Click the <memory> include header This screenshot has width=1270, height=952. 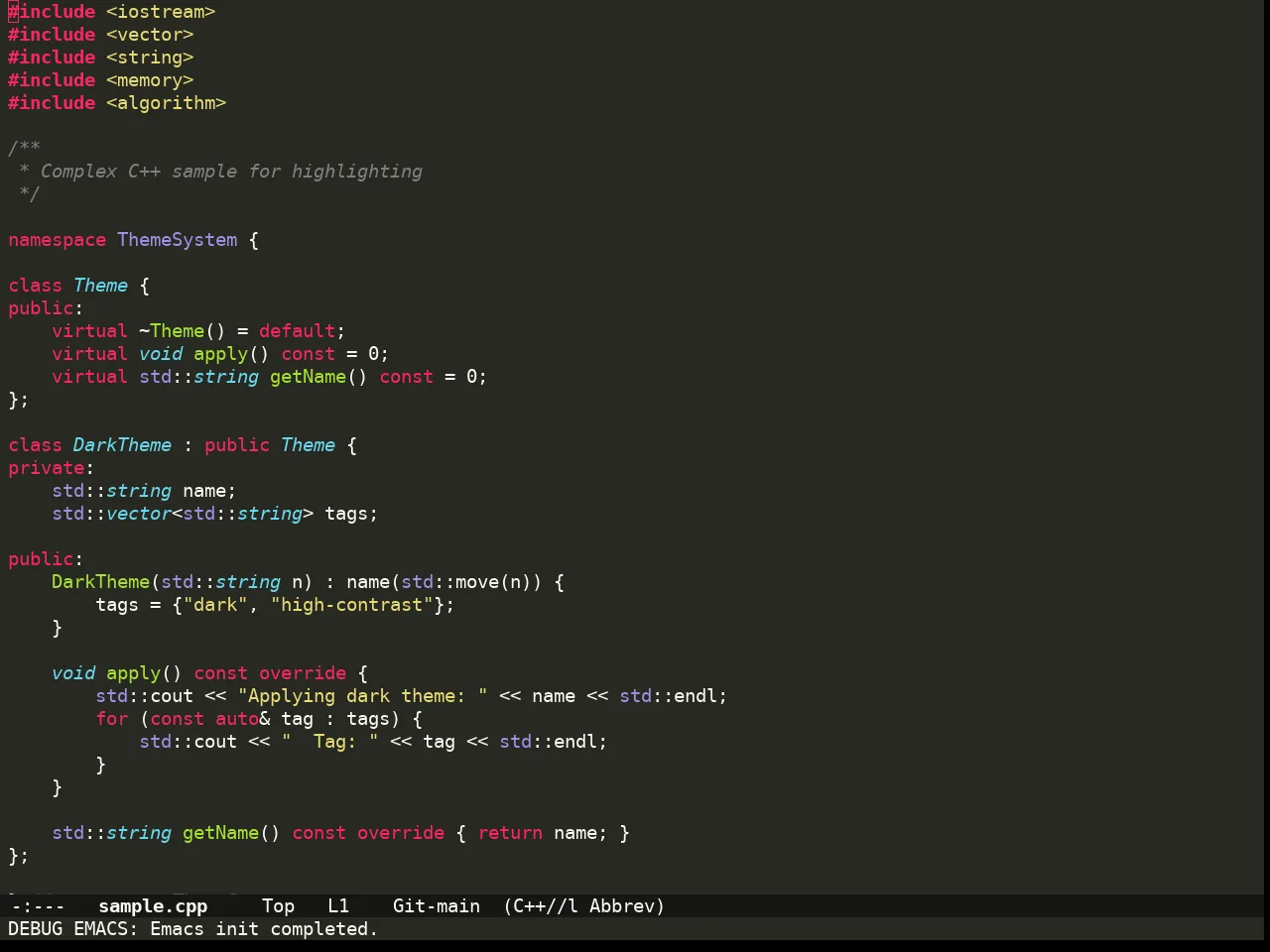[x=150, y=80]
